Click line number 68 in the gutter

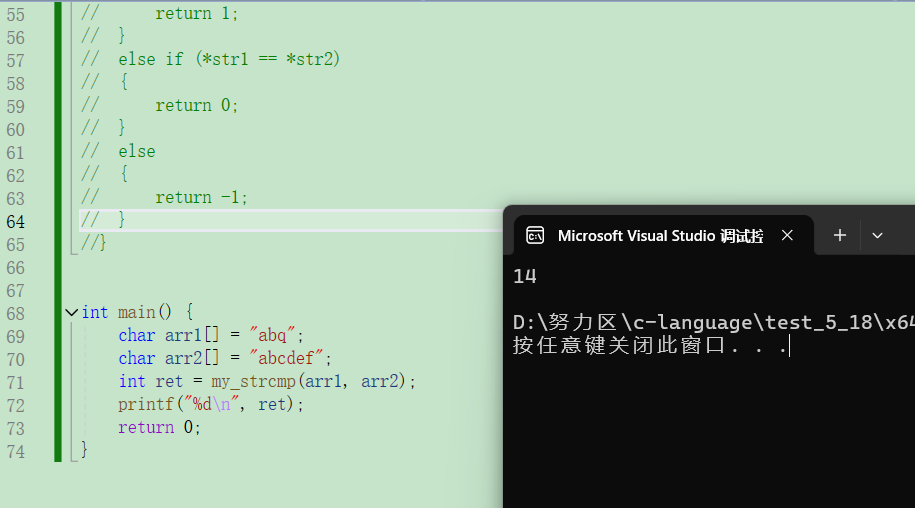(x=16, y=314)
